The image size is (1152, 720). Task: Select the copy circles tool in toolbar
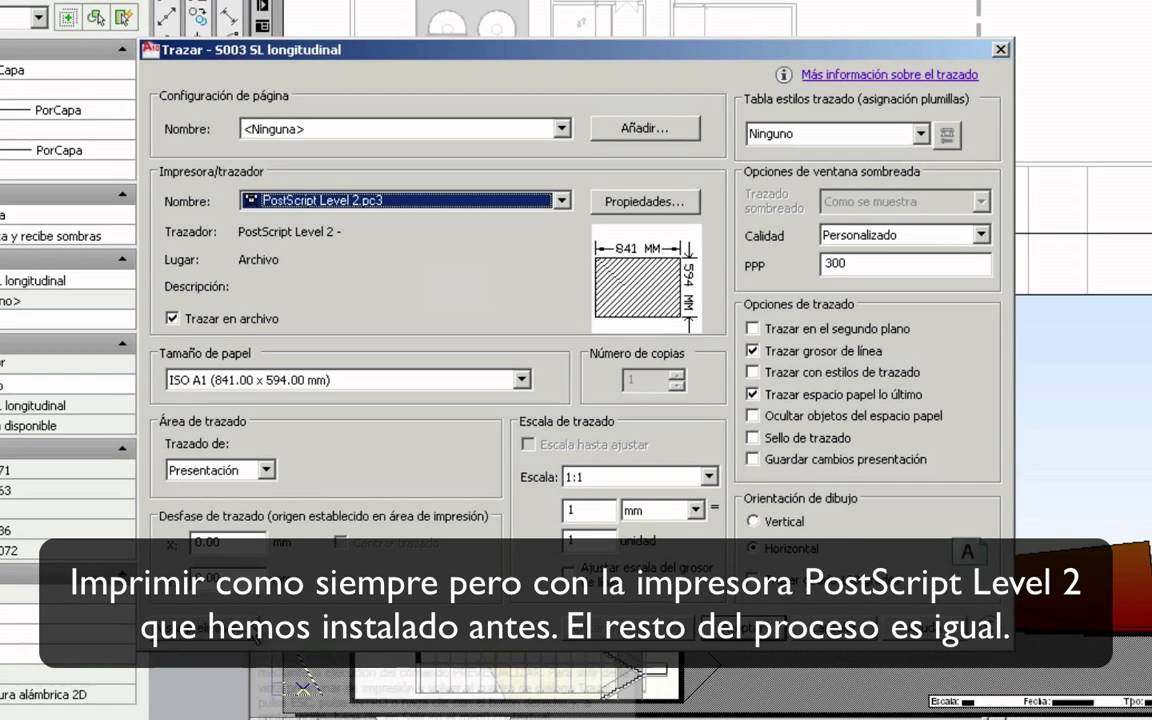click(x=198, y=16)
